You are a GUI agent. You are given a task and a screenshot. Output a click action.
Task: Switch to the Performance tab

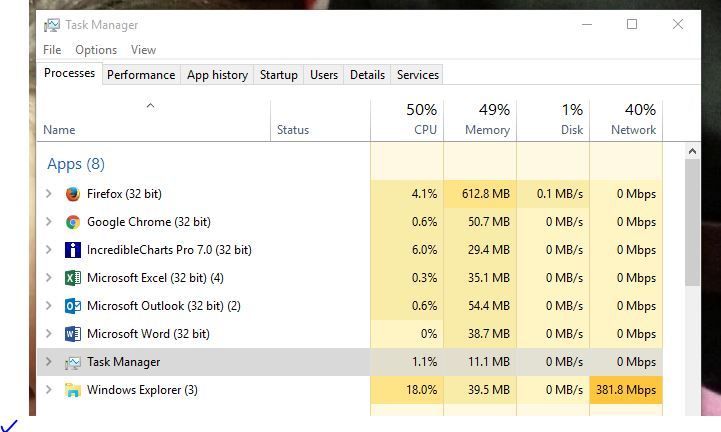click(x=141, y=75)
